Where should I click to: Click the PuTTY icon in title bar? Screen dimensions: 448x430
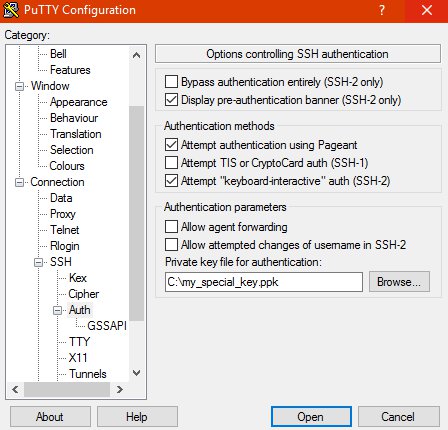[x=11, y=10]
